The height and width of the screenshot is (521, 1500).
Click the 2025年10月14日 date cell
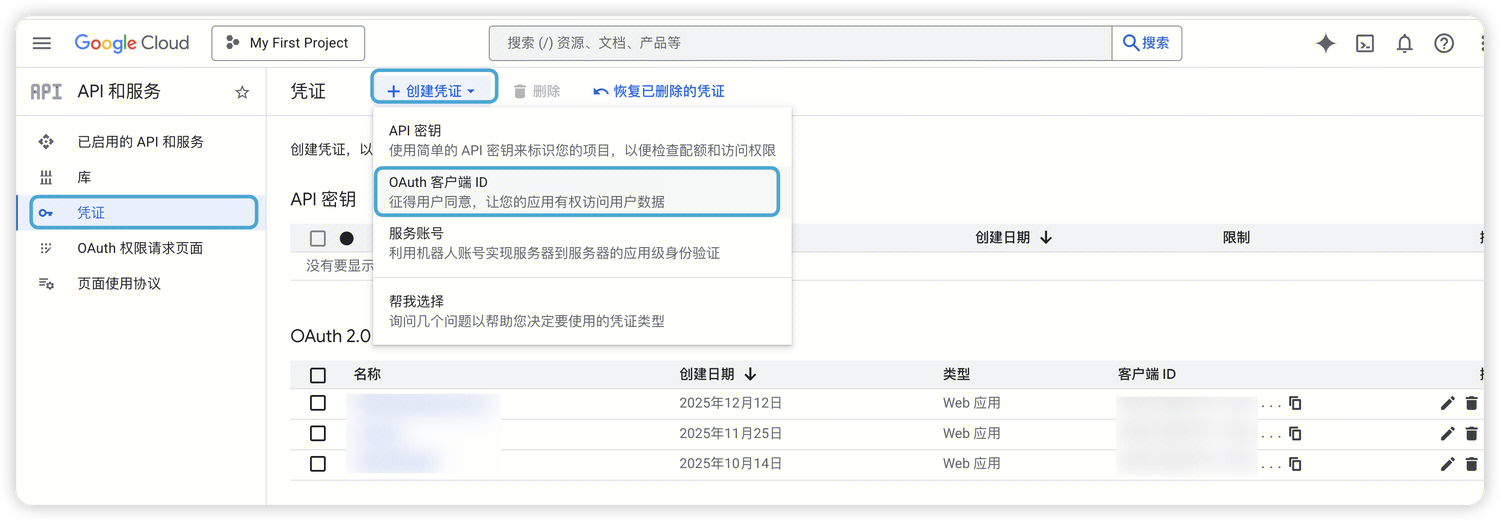(x=730, y=463)
